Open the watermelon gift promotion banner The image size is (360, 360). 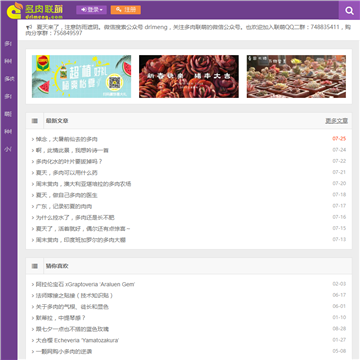[x=81, y=76]
